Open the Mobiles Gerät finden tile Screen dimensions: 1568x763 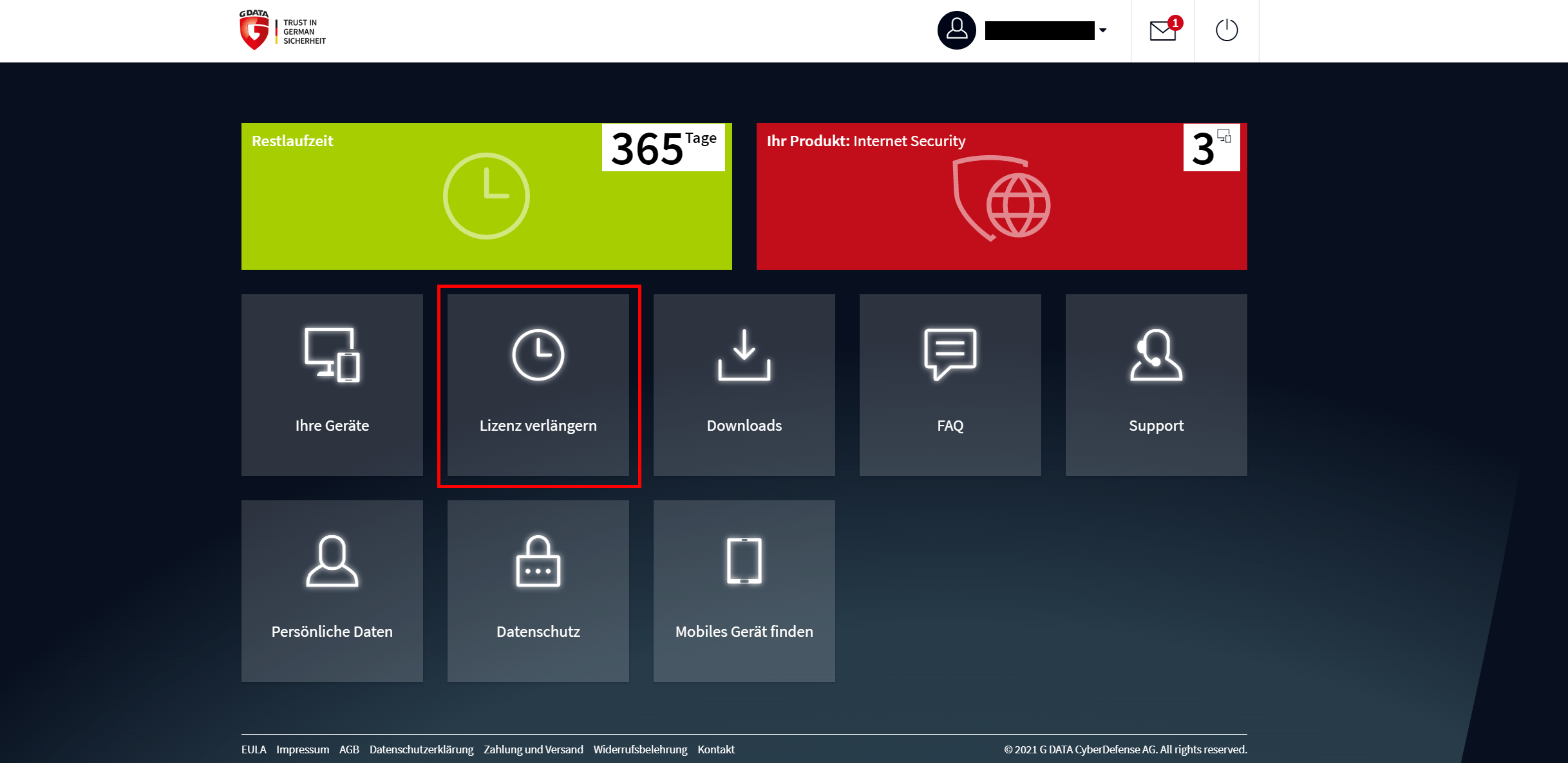tap(744, 590)
